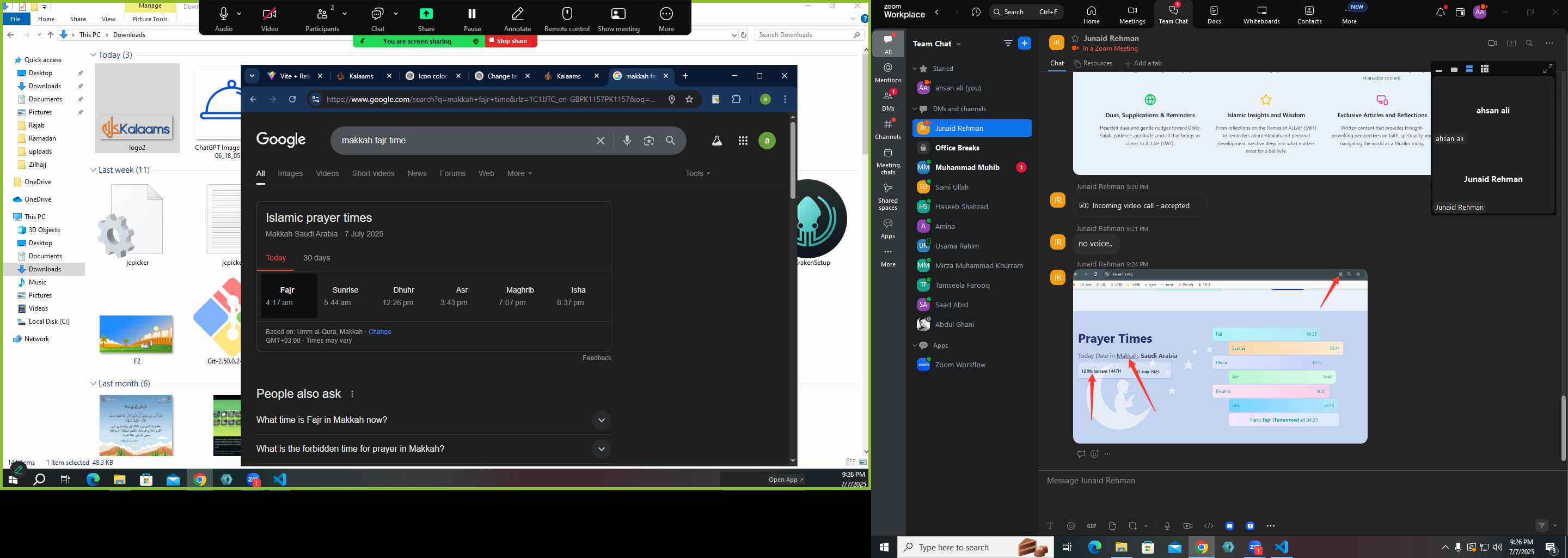Viewport: 1568px width, 558px height.
Task: Open Docs in Zoom Workplace top bar
Action: click(x=1214, y=14)
